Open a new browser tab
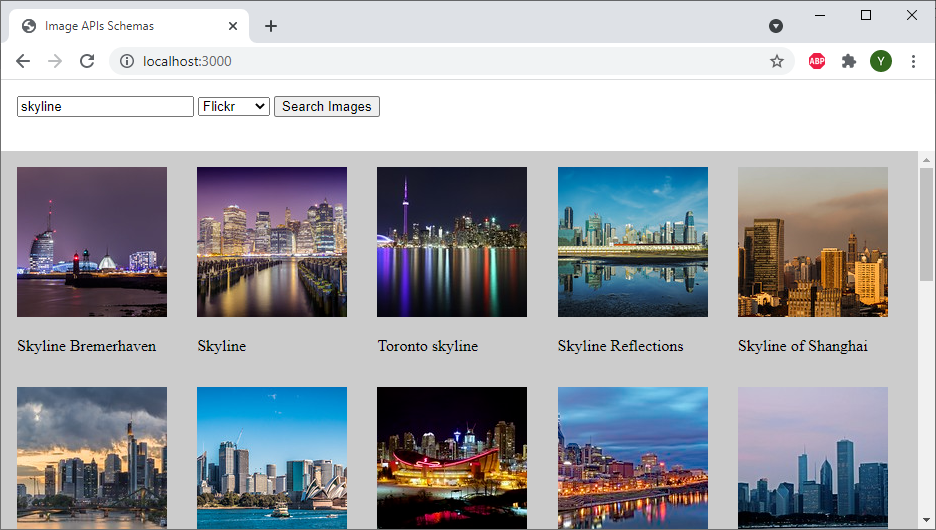This screenshot has height=530, width=936. pyautogui.click(x=270, y=26)
